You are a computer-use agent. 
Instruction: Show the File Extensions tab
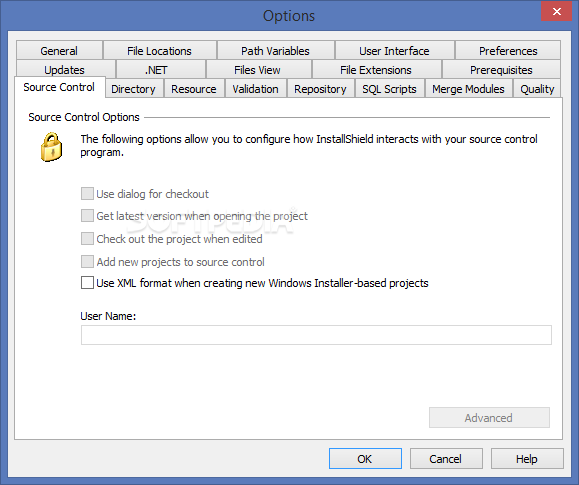coord(376,69)
